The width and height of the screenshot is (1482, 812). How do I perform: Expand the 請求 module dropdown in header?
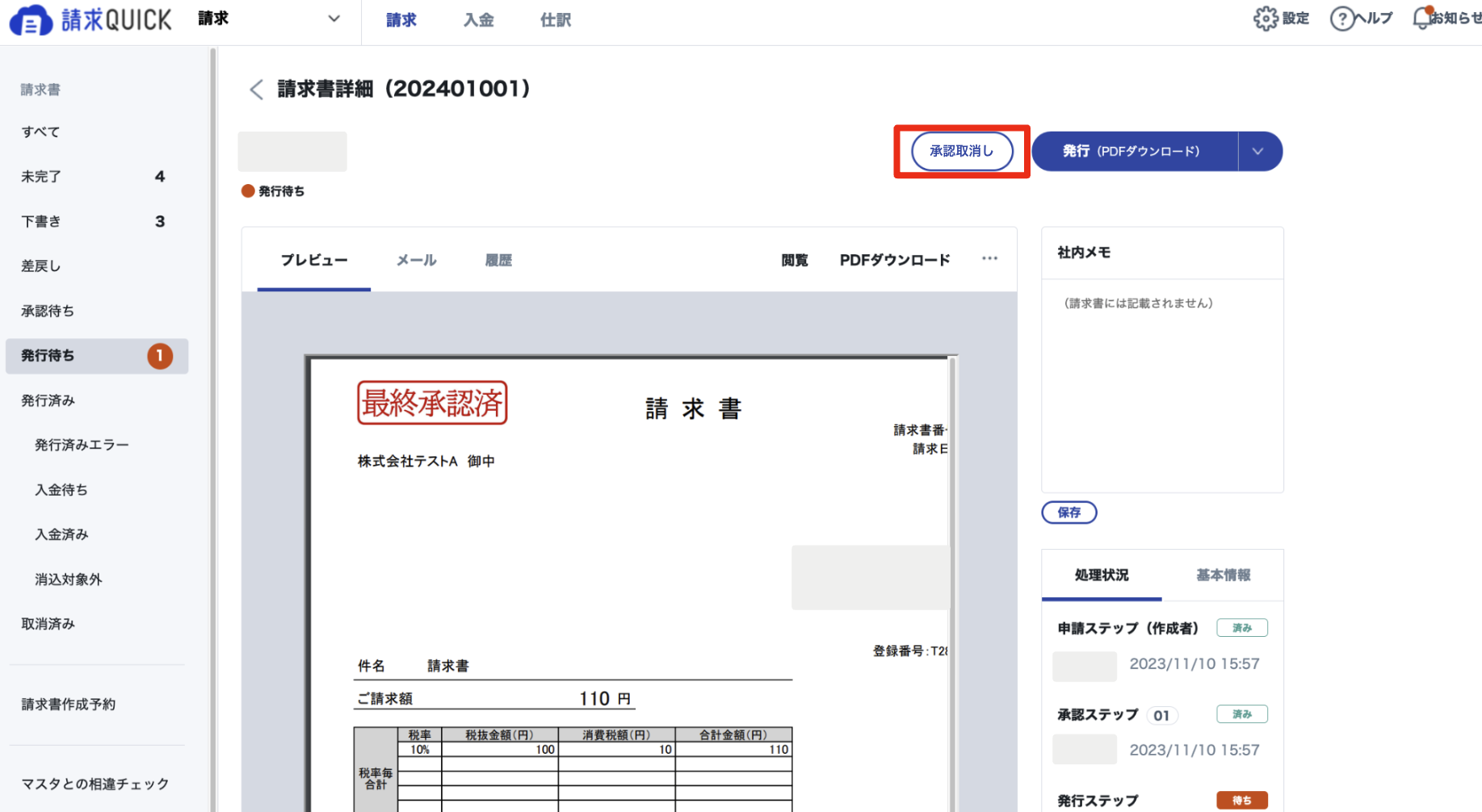coord(334,19)
